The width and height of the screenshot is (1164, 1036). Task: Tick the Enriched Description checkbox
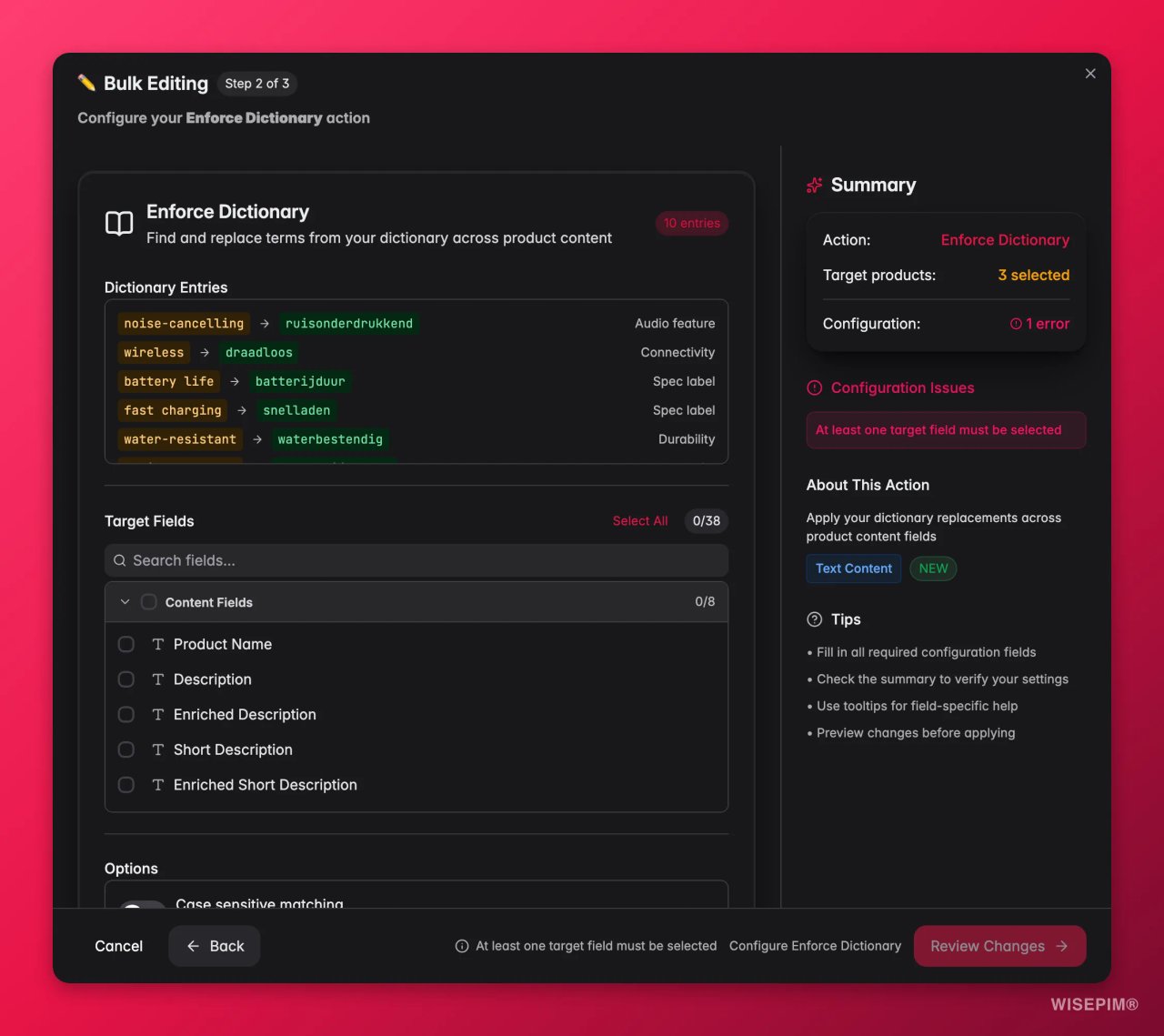[126, 715]
